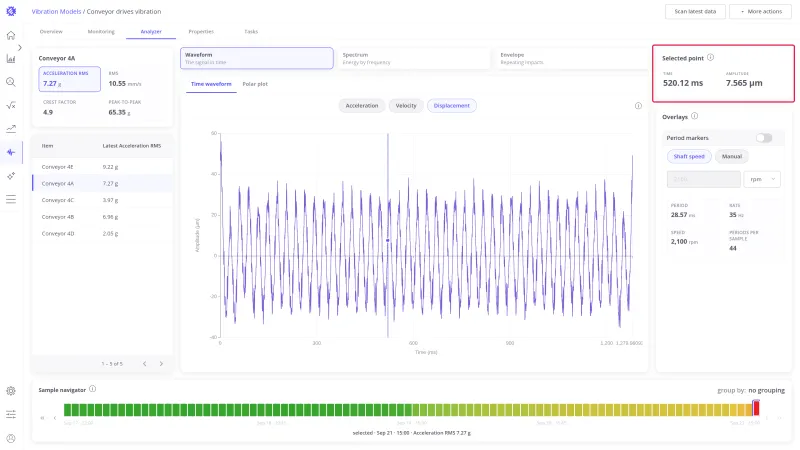
Task: Click the info icon next to Overlays
Action: (694, 116)
